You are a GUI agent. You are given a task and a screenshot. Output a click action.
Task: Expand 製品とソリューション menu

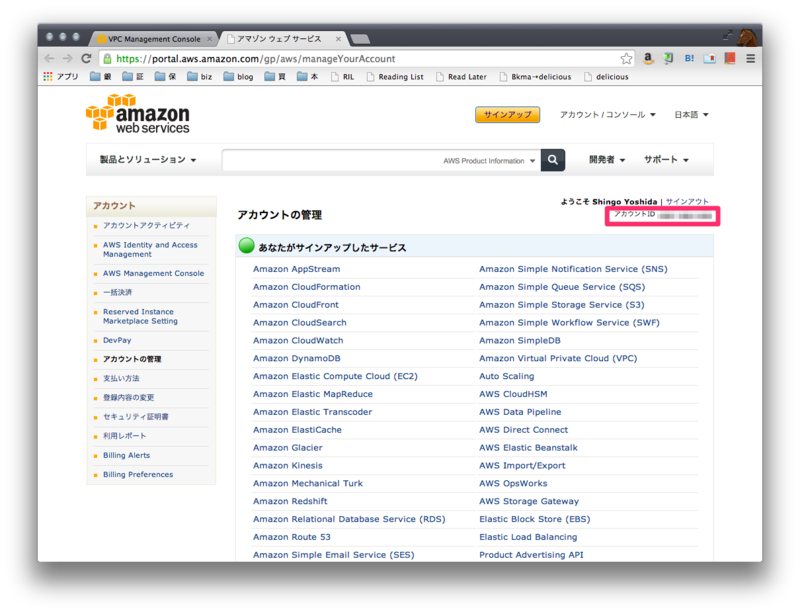148,160
